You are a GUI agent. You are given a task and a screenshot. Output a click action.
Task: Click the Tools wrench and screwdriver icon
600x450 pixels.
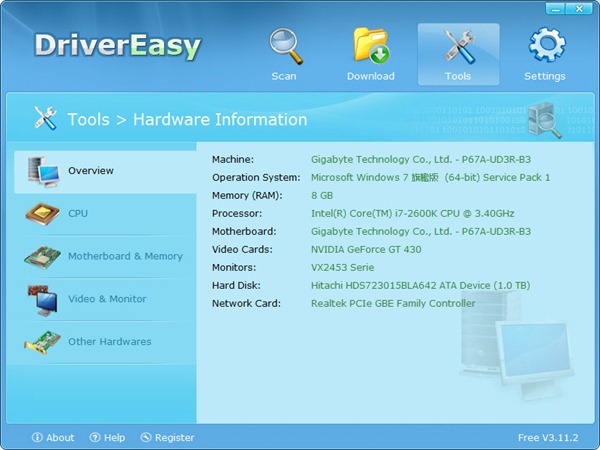tap(459, 47)
